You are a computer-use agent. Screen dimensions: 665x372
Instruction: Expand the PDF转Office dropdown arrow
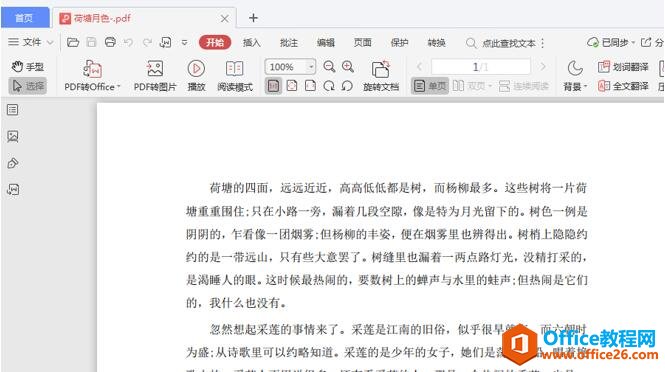click(119, 87)
